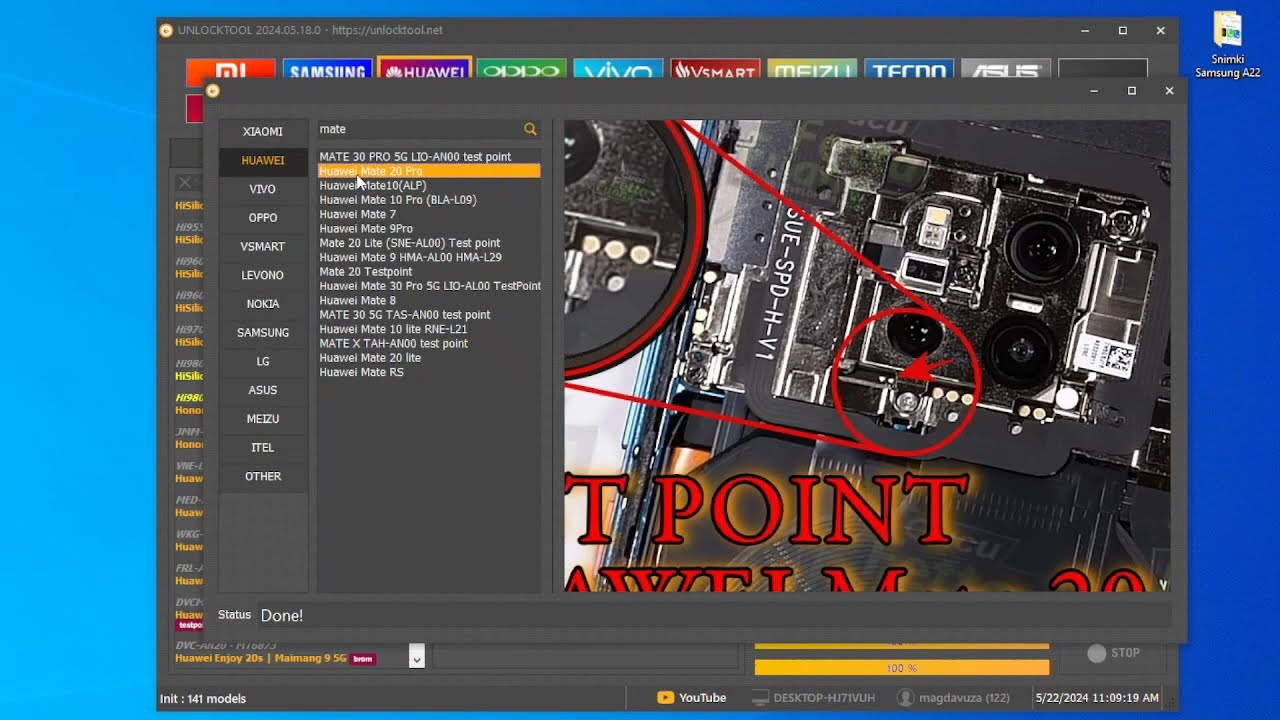Click the YouTube link in status bar
The width and height of the screenshot is (1280, 720).
pyautogui.click(x=703, y=698)
